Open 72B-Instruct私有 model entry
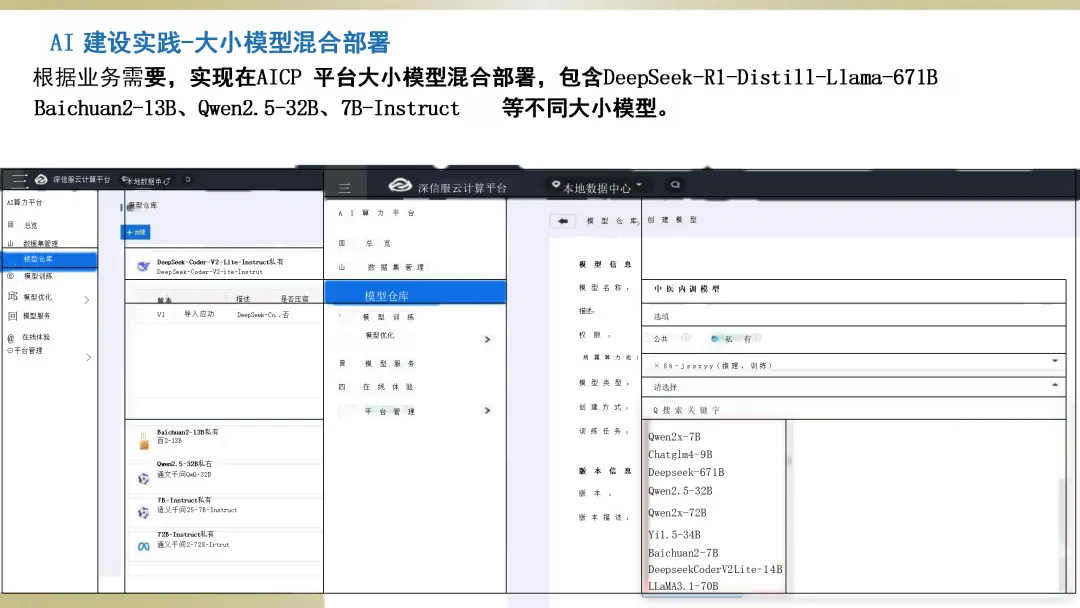The width and height of the screenshot is (1080, 608). tap(185, 534)
